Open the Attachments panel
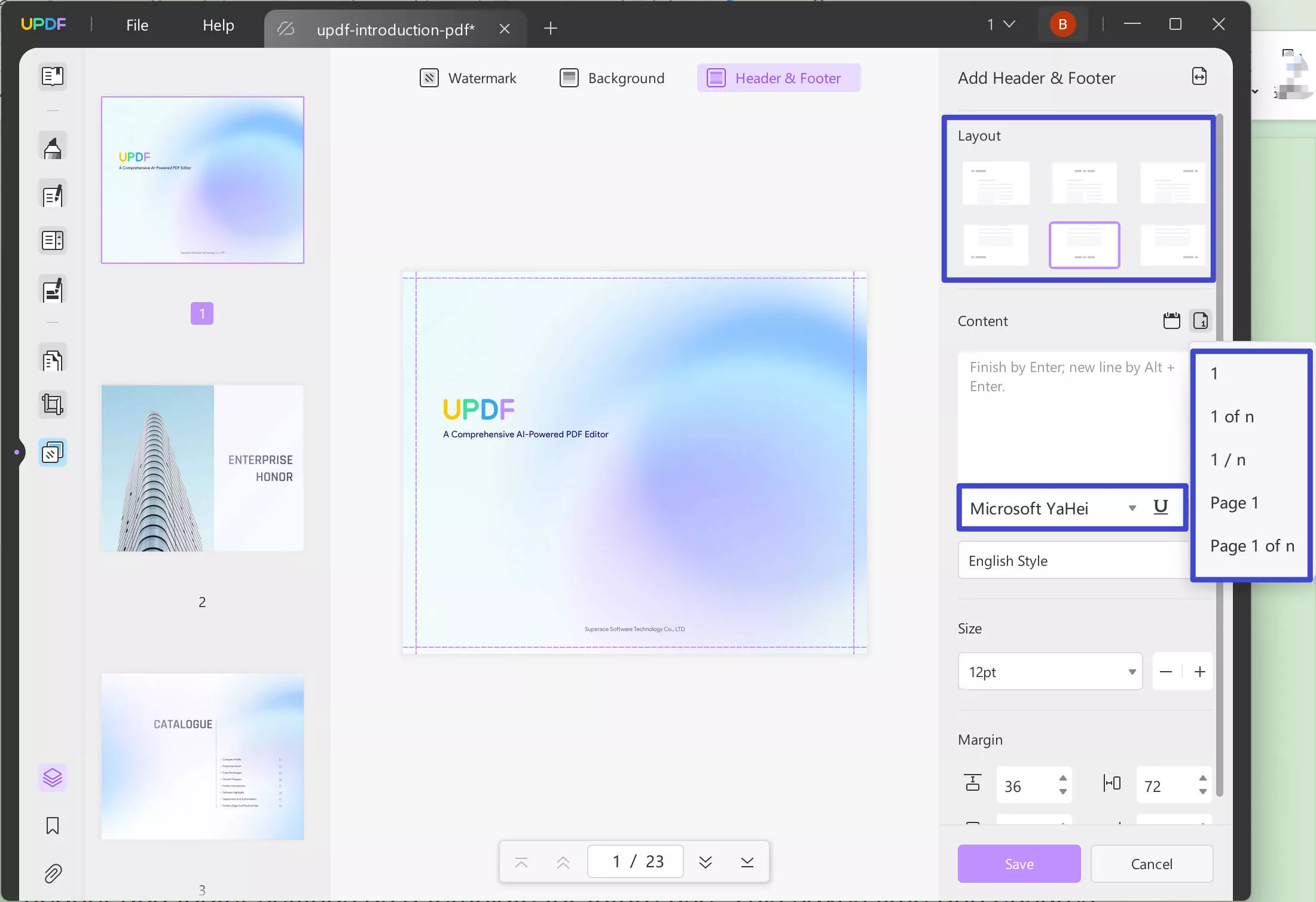The height and width of the screenshot is (902, 1316). click(53, 873)
